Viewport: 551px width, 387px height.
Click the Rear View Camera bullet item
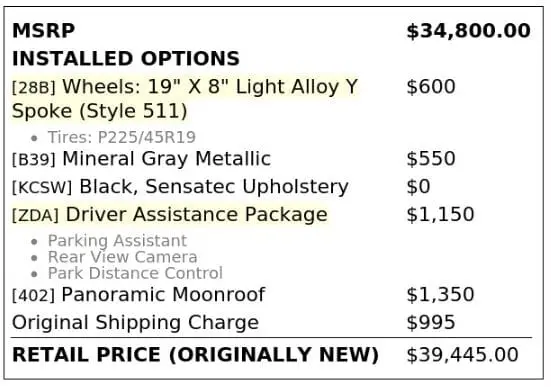point(122,257)
